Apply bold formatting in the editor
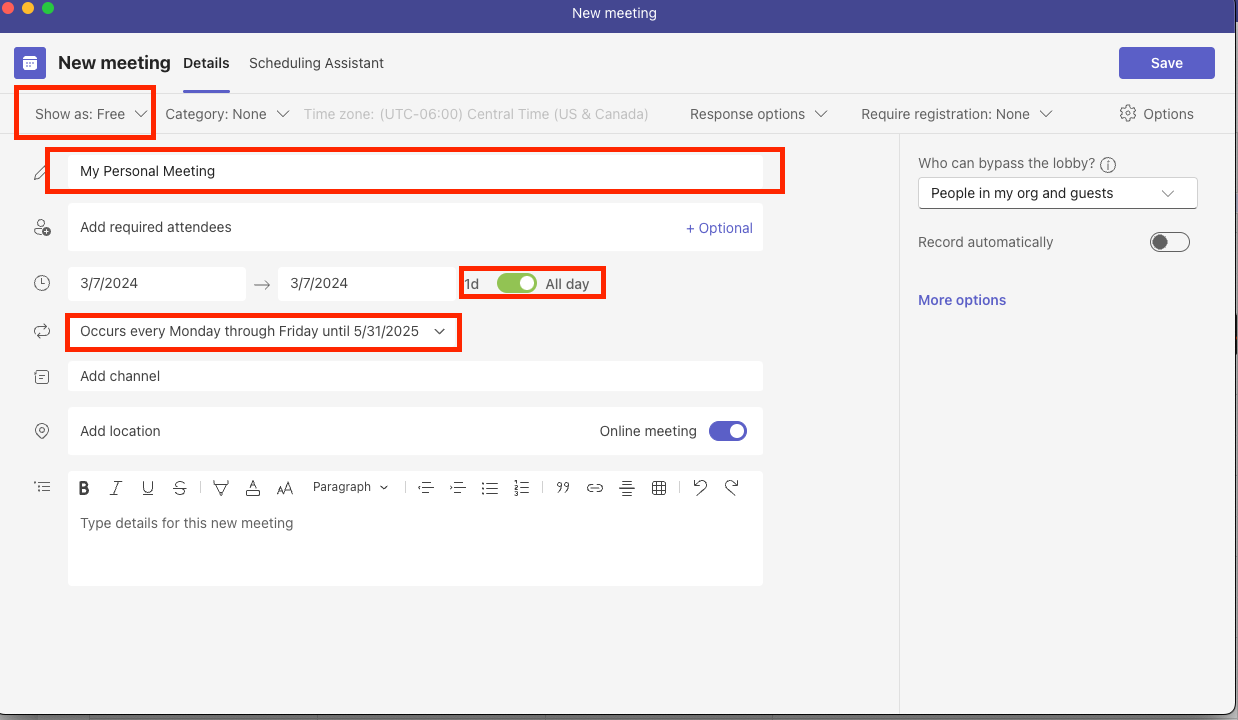This screenshot has width=1238, height=720. (x=84, y=488)
